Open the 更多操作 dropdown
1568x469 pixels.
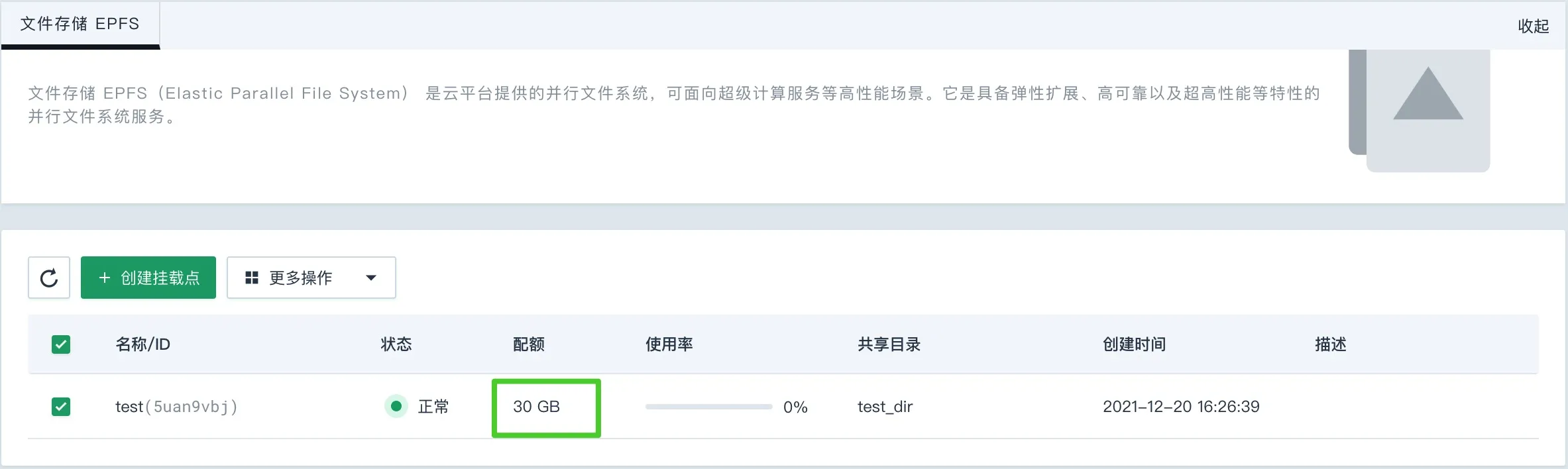311,278
